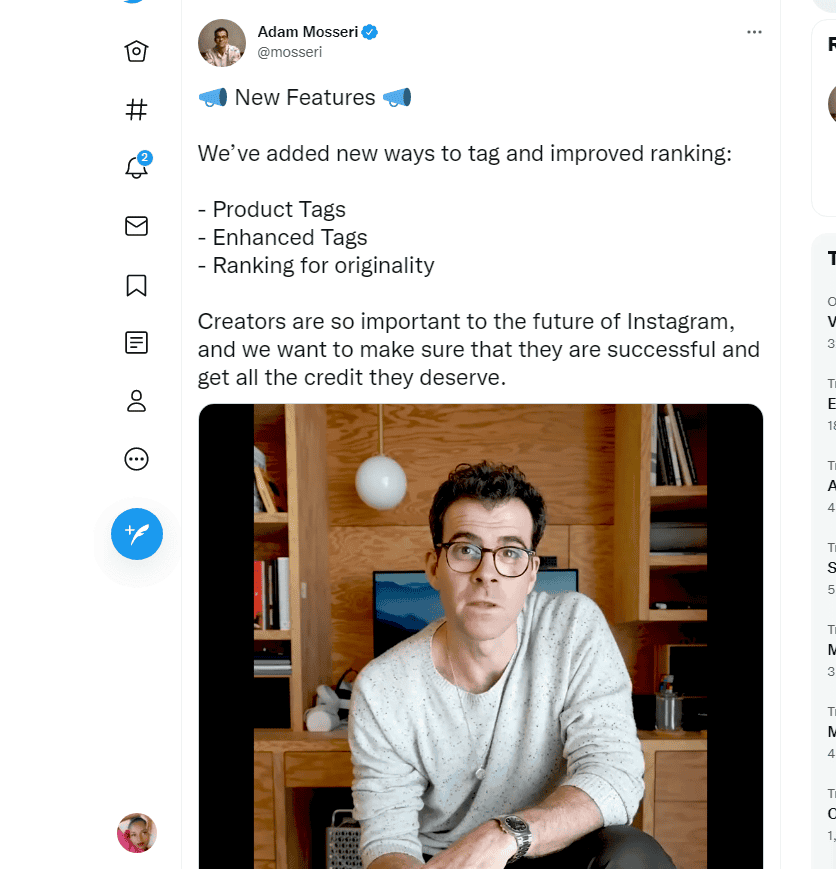Open Bookmarks from the sidebar
Image resolution: width=836 pixels, height=869 pixels.
137,285
